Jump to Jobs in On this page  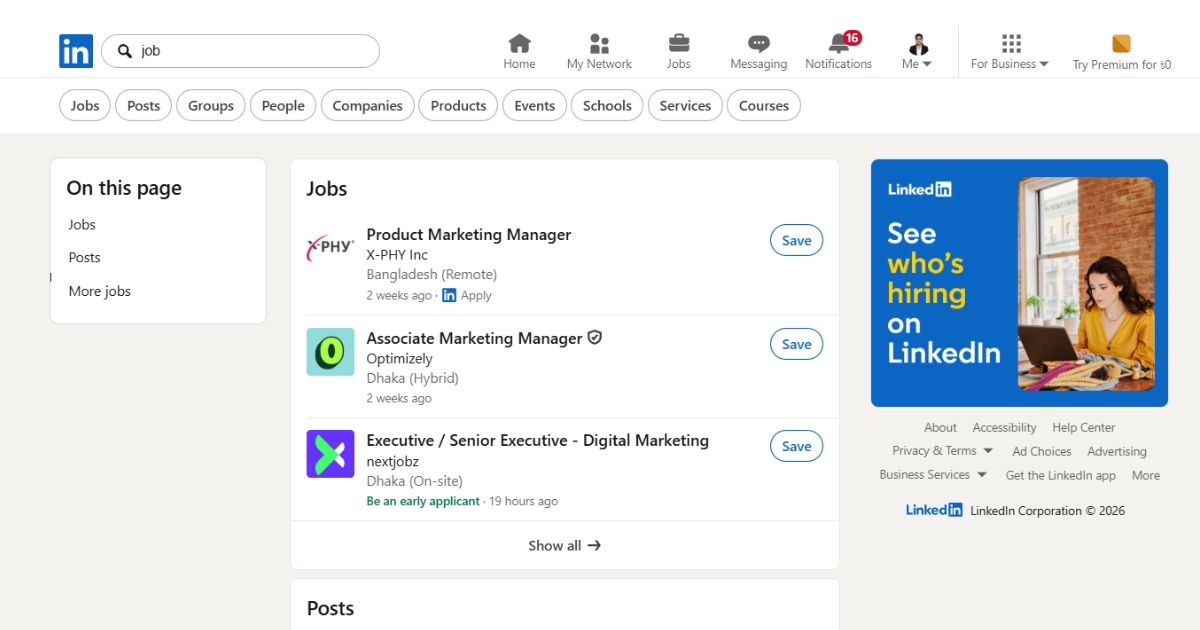tap(82, 225)
